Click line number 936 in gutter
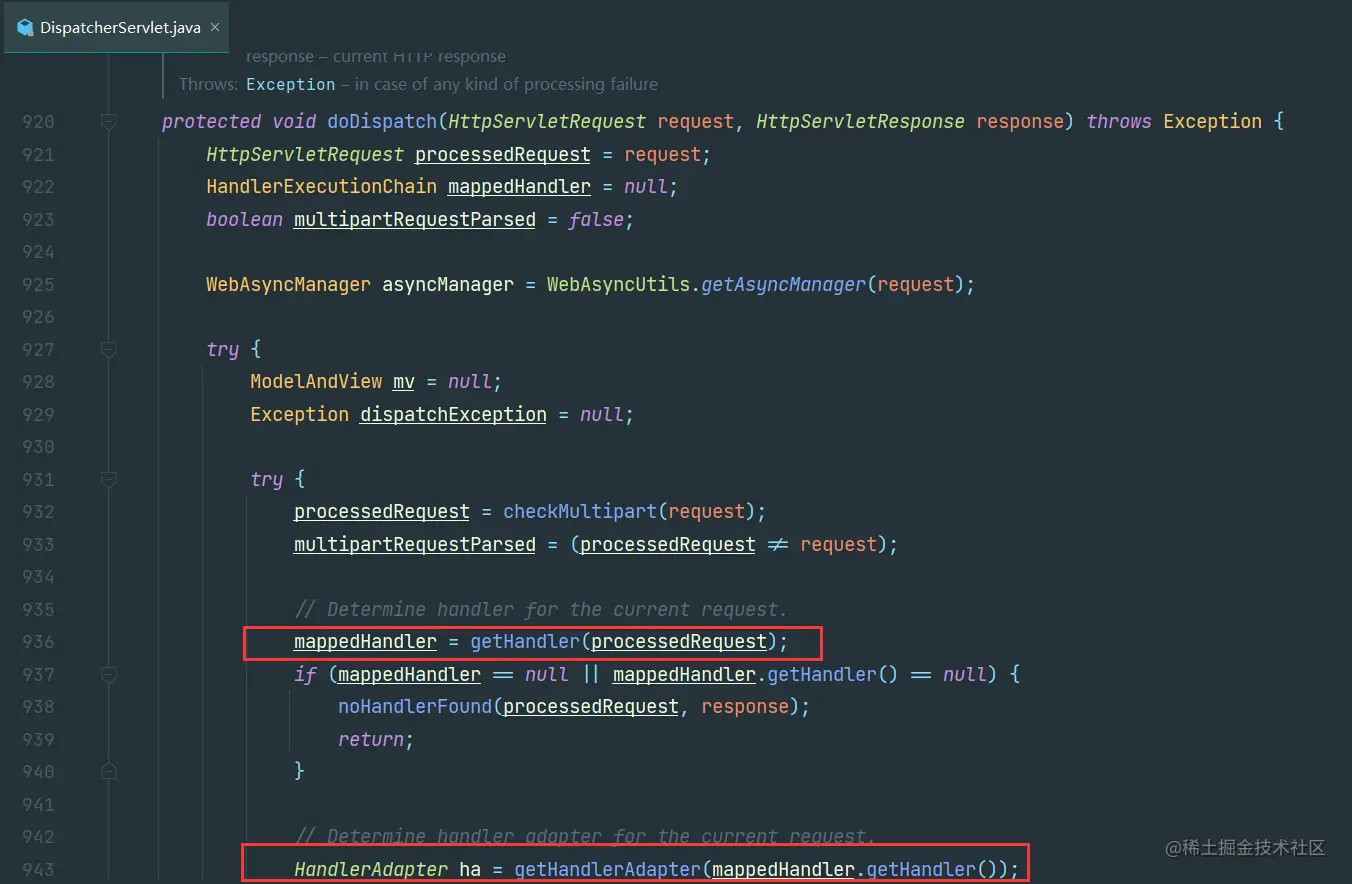This screenshot has width=1352, height=884. [38, 642]
